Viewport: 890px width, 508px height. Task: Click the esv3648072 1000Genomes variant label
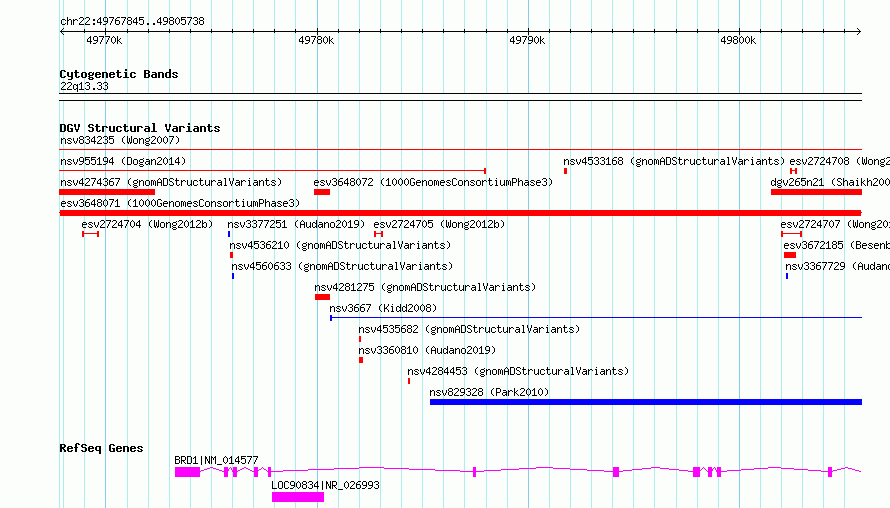[x=433, y=182]
